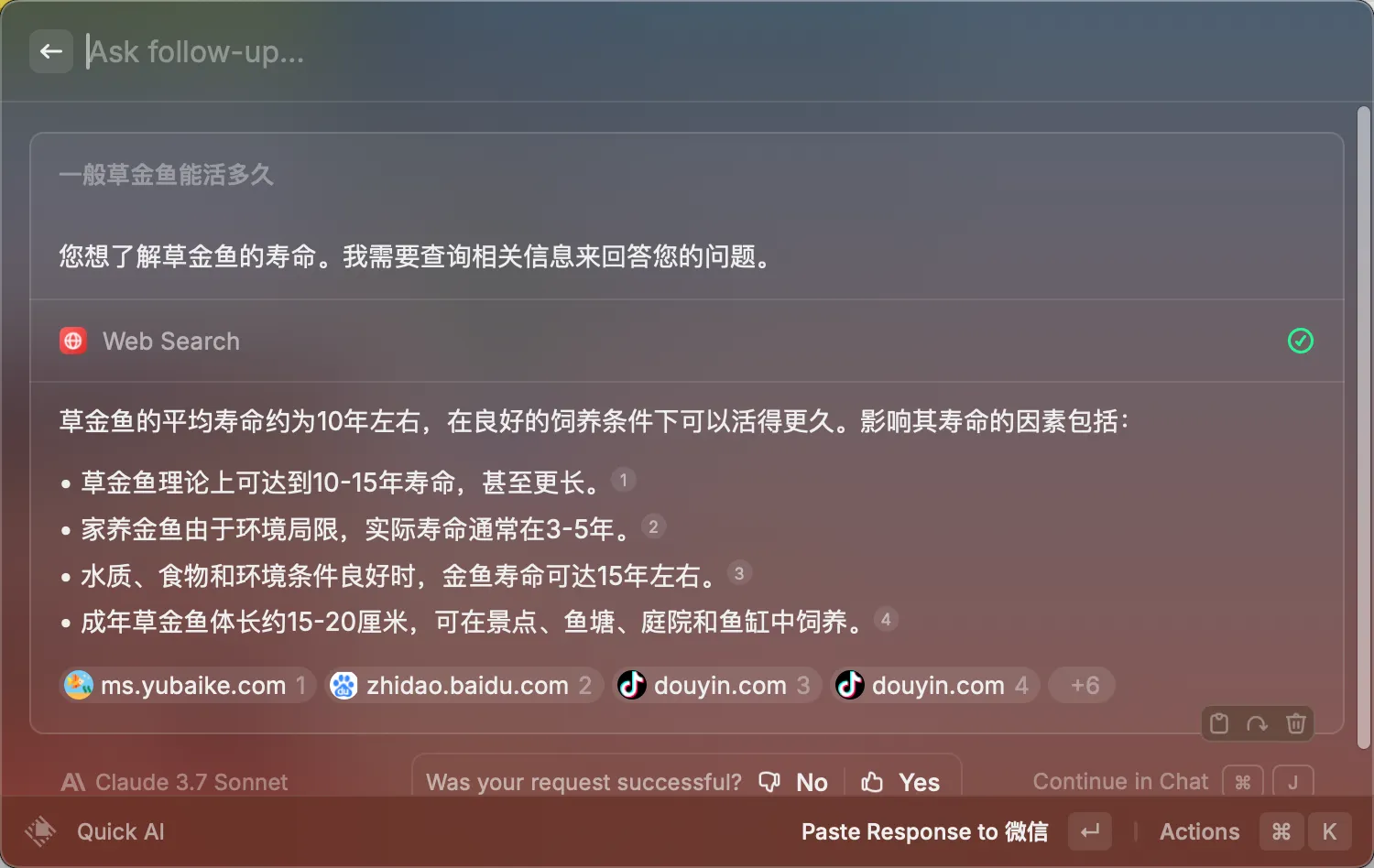The height and width of the screenshot is (868, 1374).
Task: Click the thumbs-down No feedback option
Action: coord(794,782)
